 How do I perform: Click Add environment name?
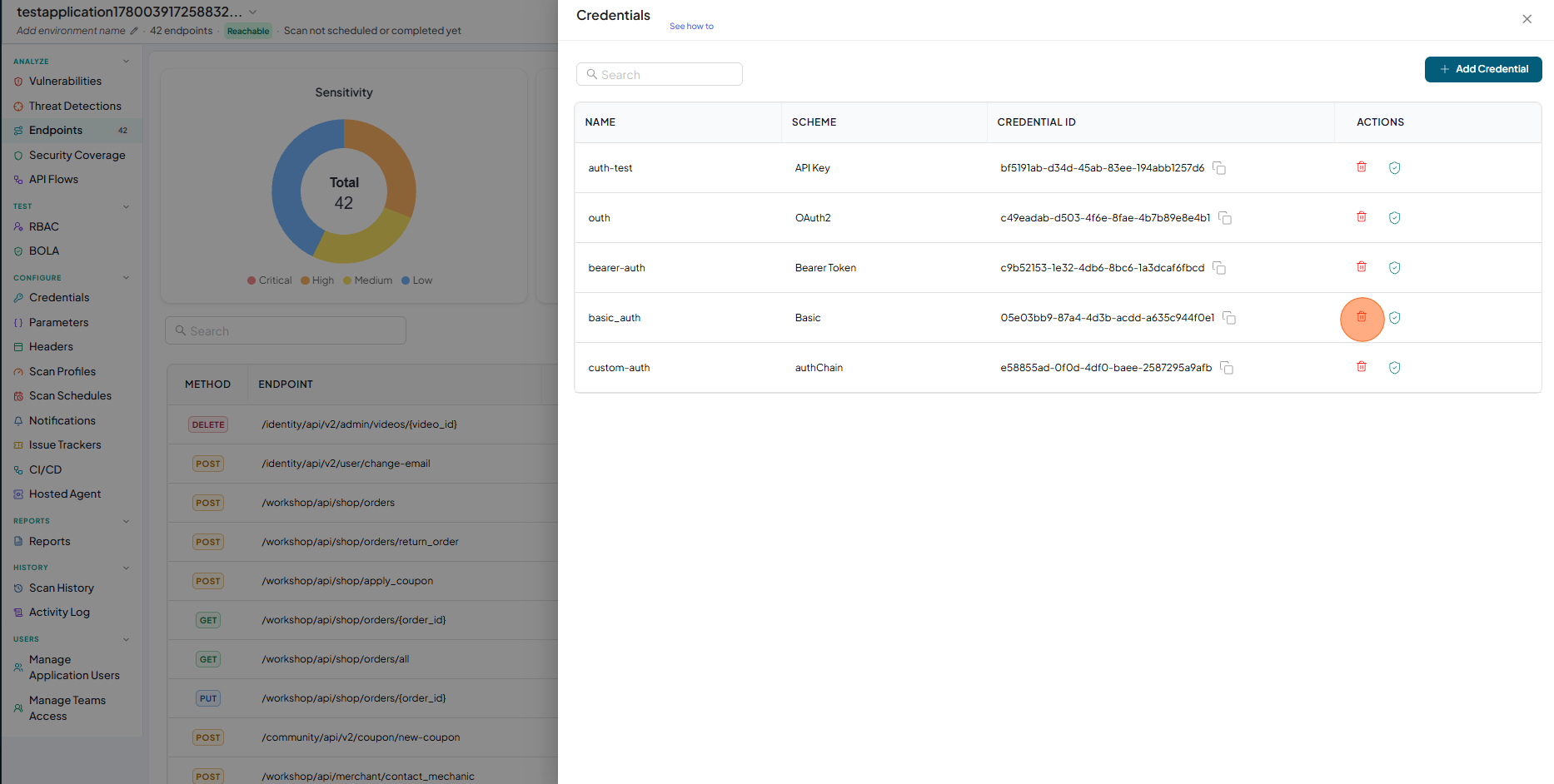click(x=71, y=31)
